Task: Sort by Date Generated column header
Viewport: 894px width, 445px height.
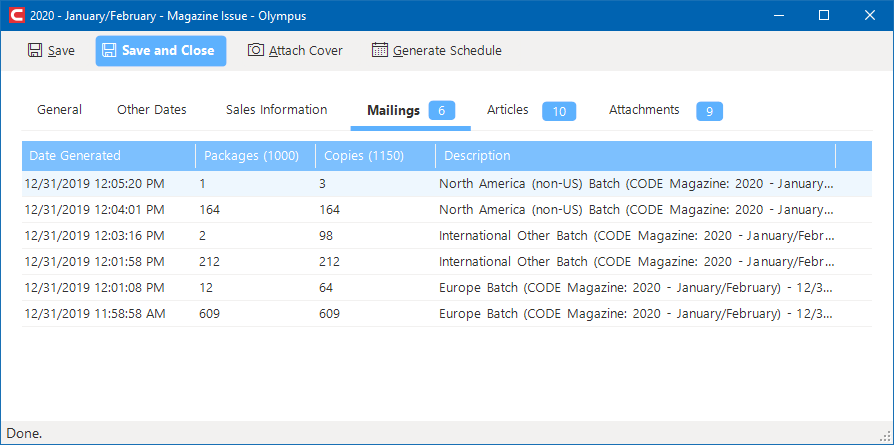Action: (x=108, y=156)
